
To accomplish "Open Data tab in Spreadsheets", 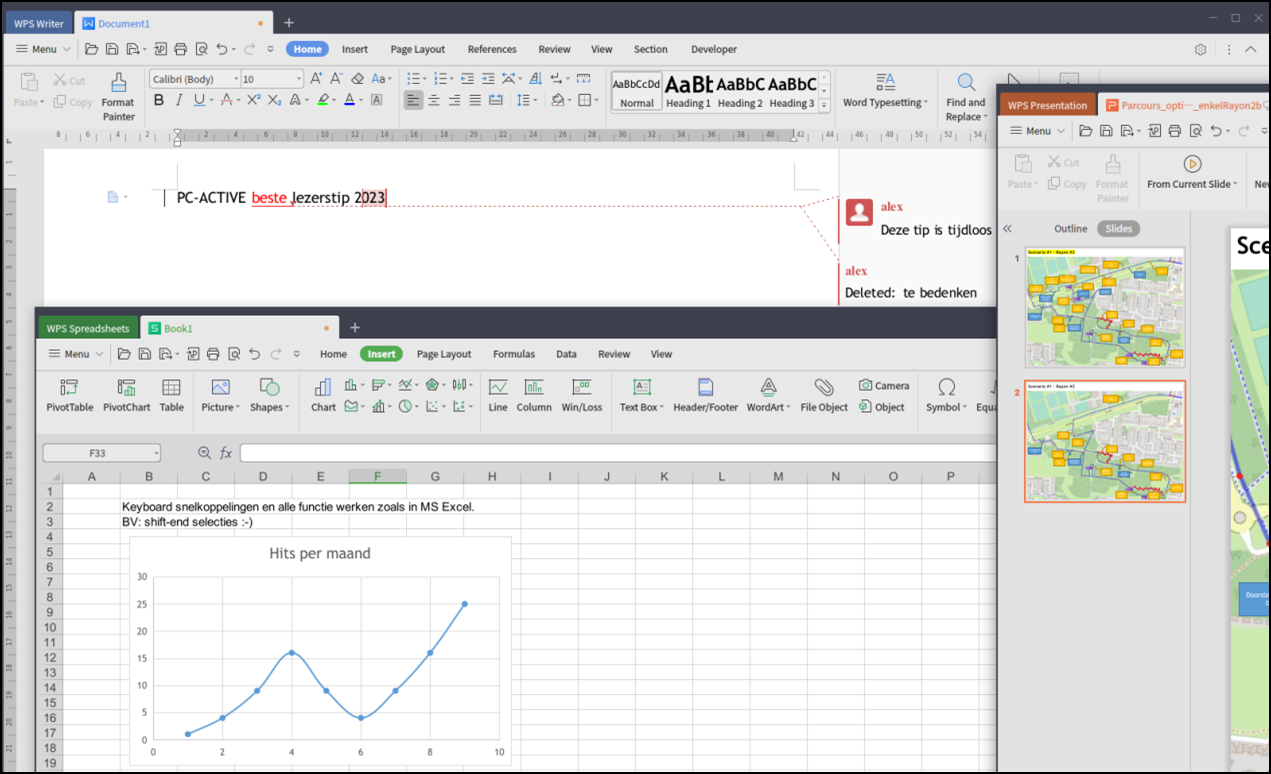I will pos(566,354).
